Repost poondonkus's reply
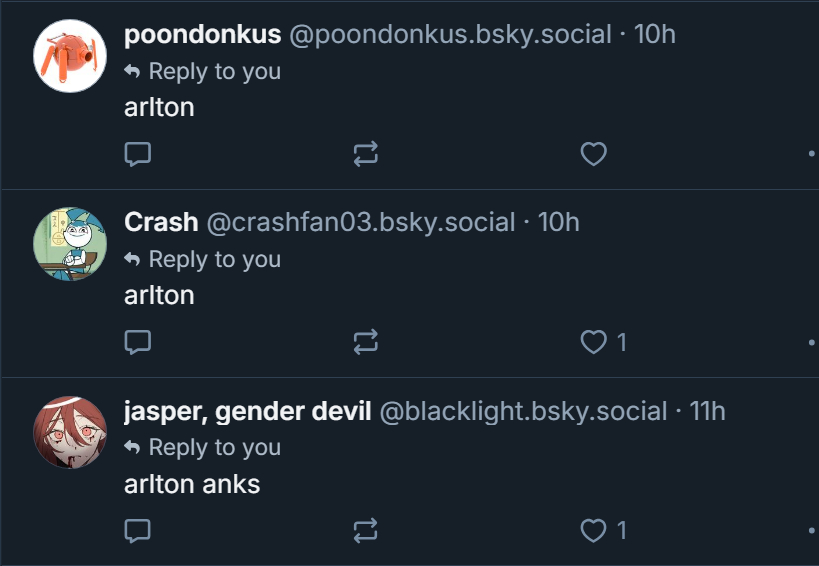 click(x=366, y=154)
